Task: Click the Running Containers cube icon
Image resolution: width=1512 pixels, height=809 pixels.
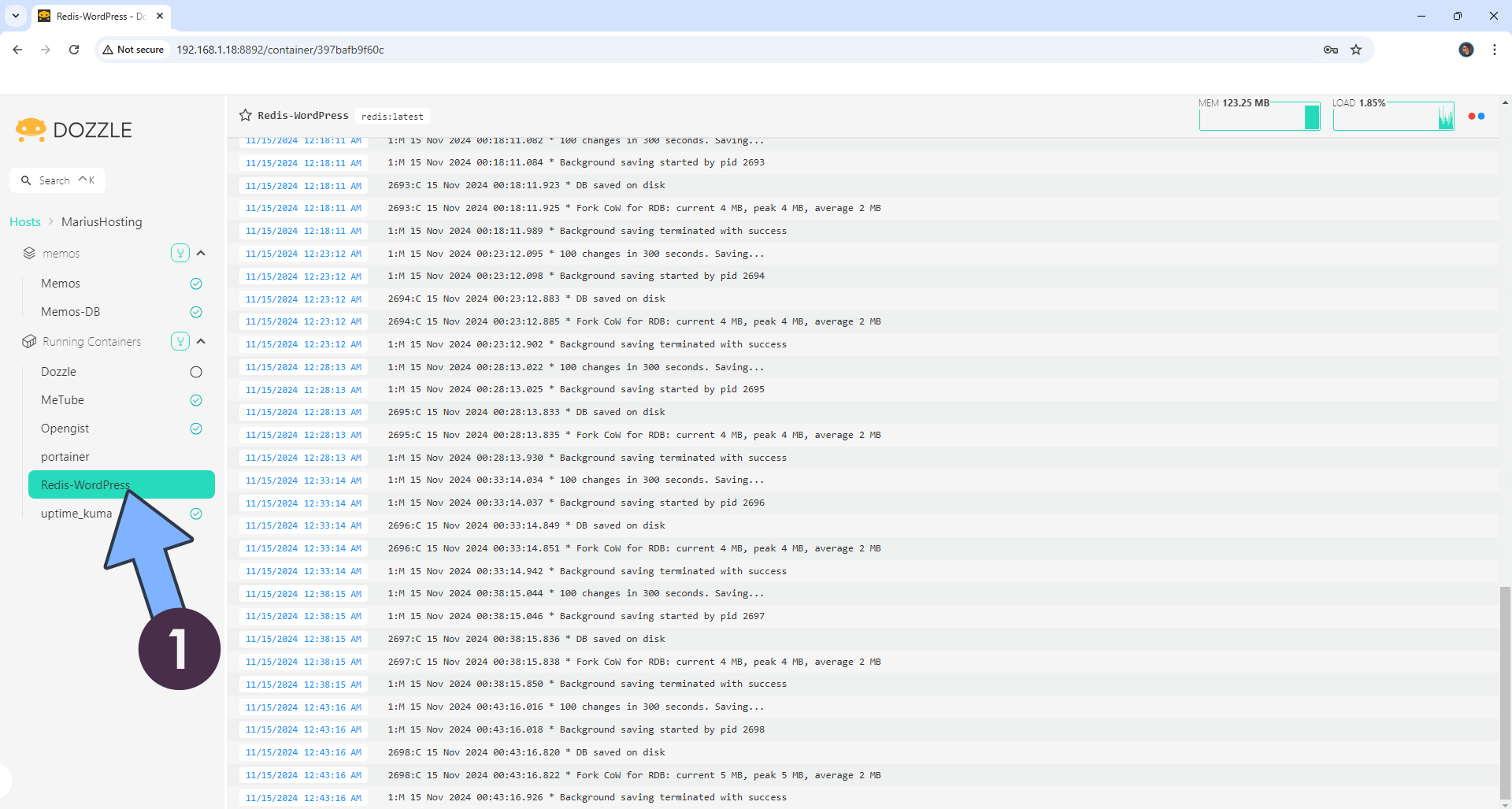Action: point(29,341)
